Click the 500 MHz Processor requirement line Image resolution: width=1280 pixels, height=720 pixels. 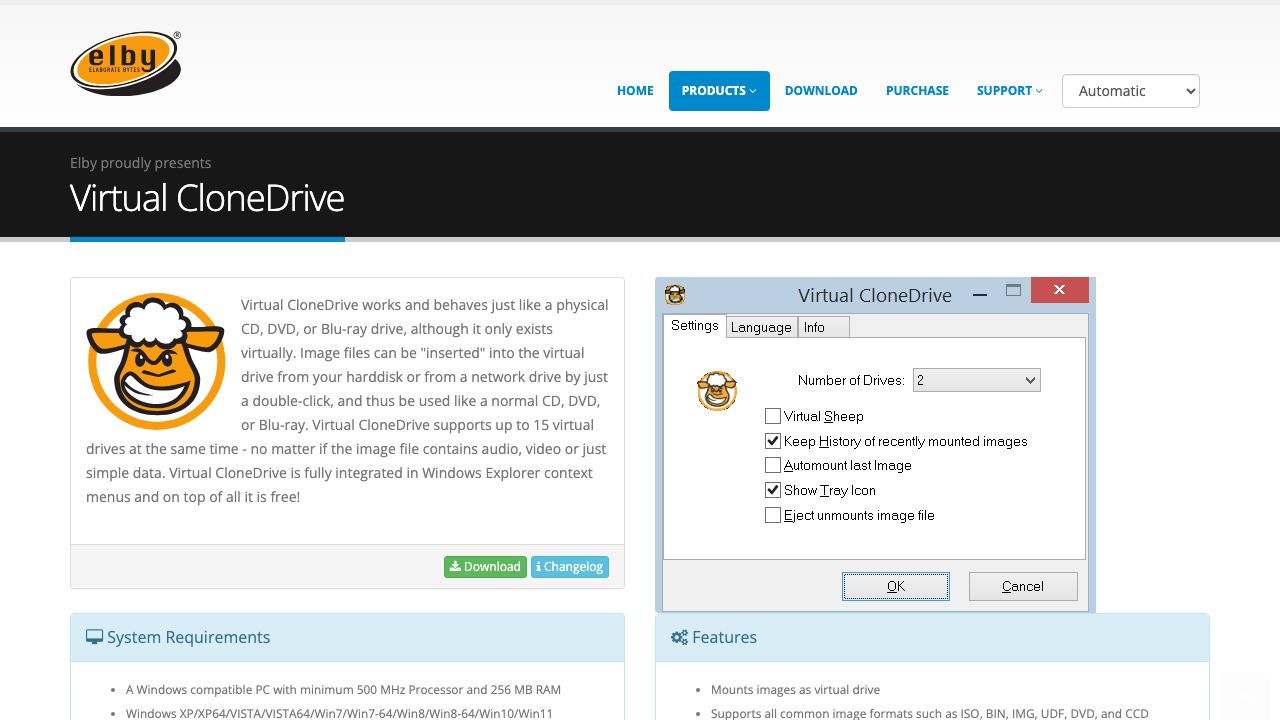pyautogui.click(x=343, y=690)
